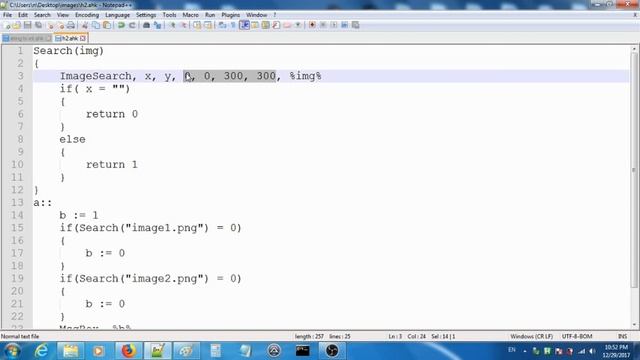The width and height of the screenshot is (640, 360).
Task: Zoom in using the toolbar Zoom In icon
Action: pyautogui.click(x=173, y=25)
